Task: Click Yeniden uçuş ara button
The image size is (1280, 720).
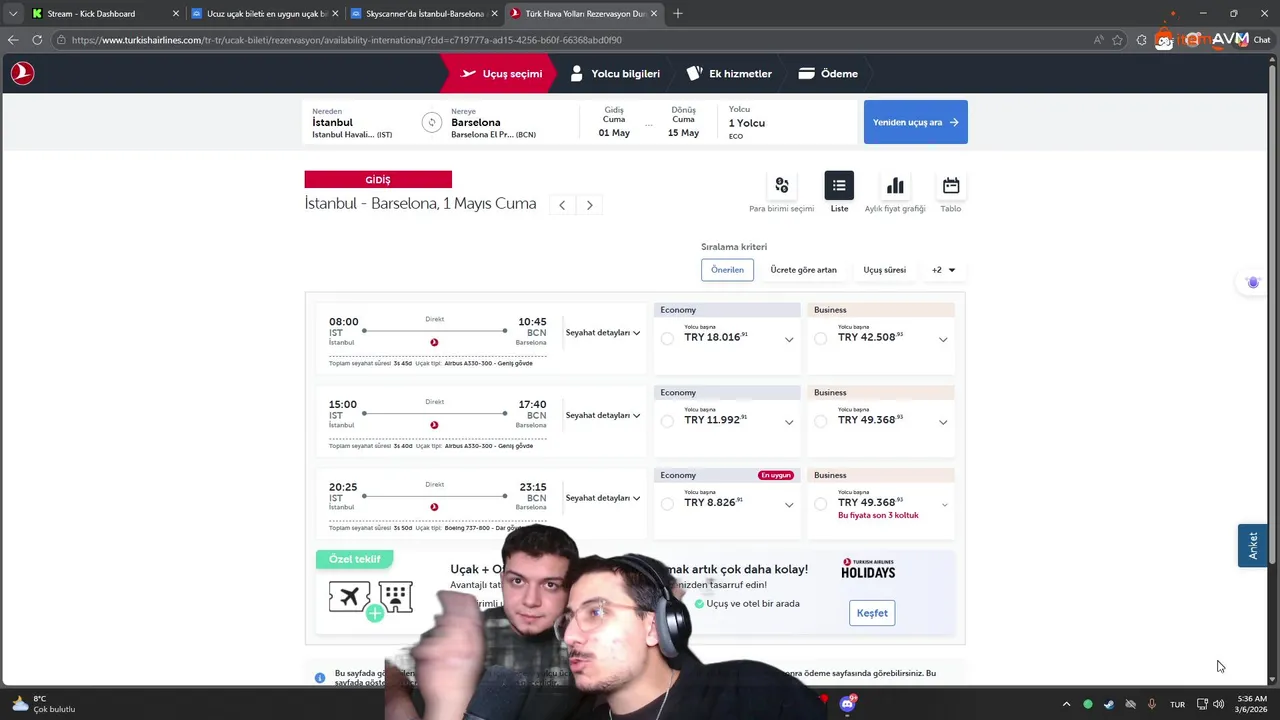Action: 915,122
